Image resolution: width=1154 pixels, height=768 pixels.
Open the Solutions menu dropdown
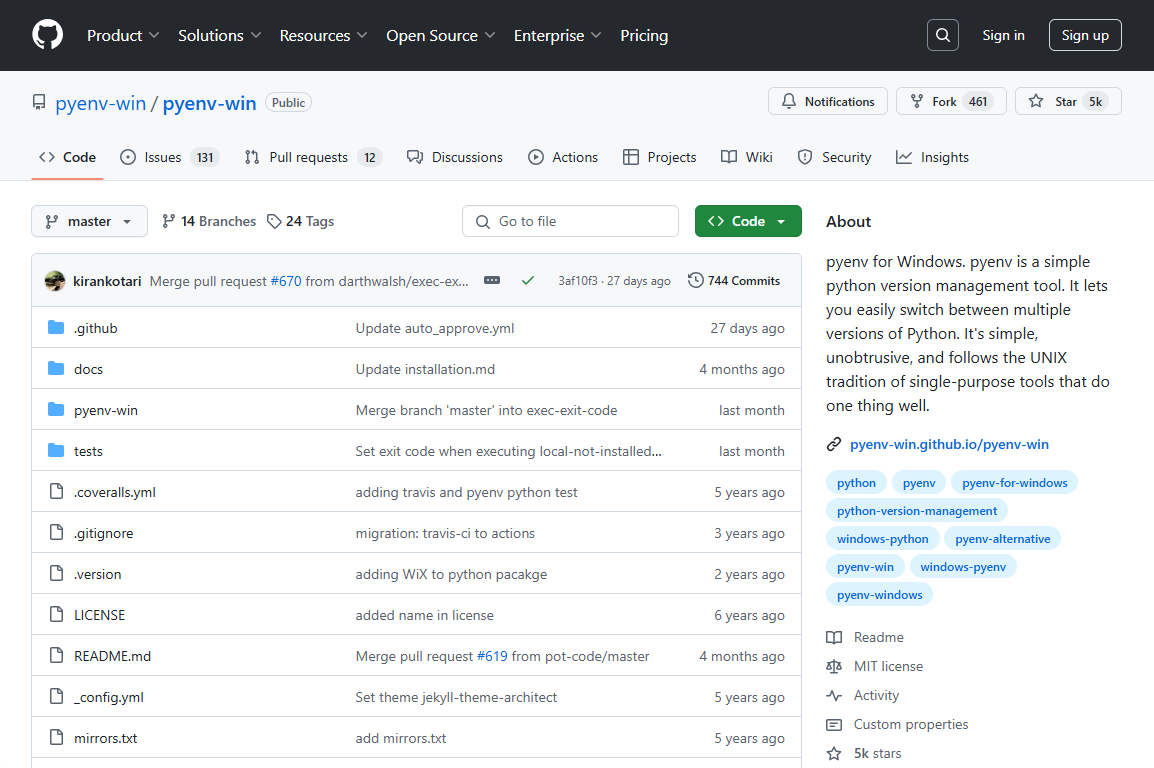(x=219, y=35)
